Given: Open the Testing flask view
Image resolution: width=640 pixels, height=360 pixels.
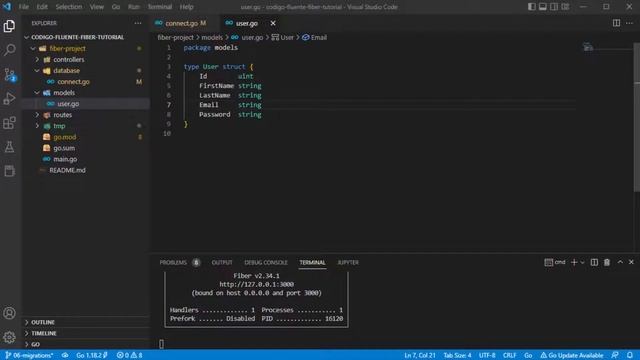Looking at the screenshot, I should coord(9,147).
